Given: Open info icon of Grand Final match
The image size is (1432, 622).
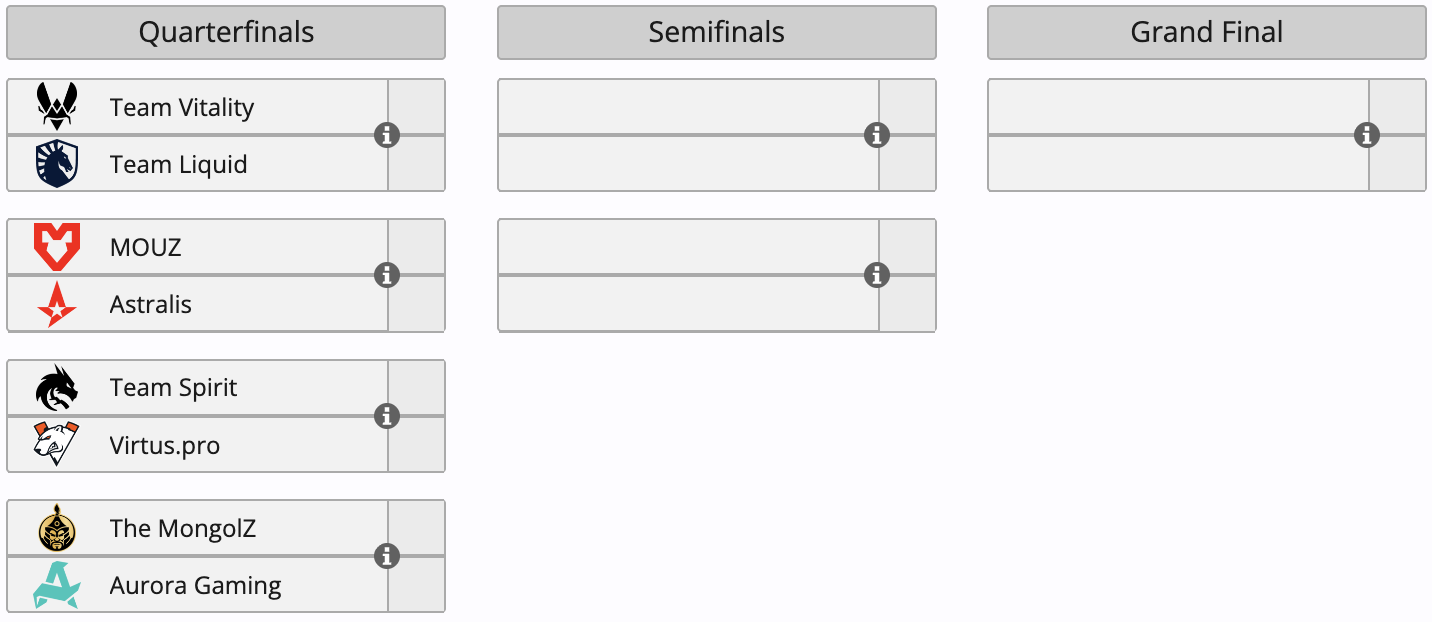Looking at the screenshot, I should tap(1367, 135).
